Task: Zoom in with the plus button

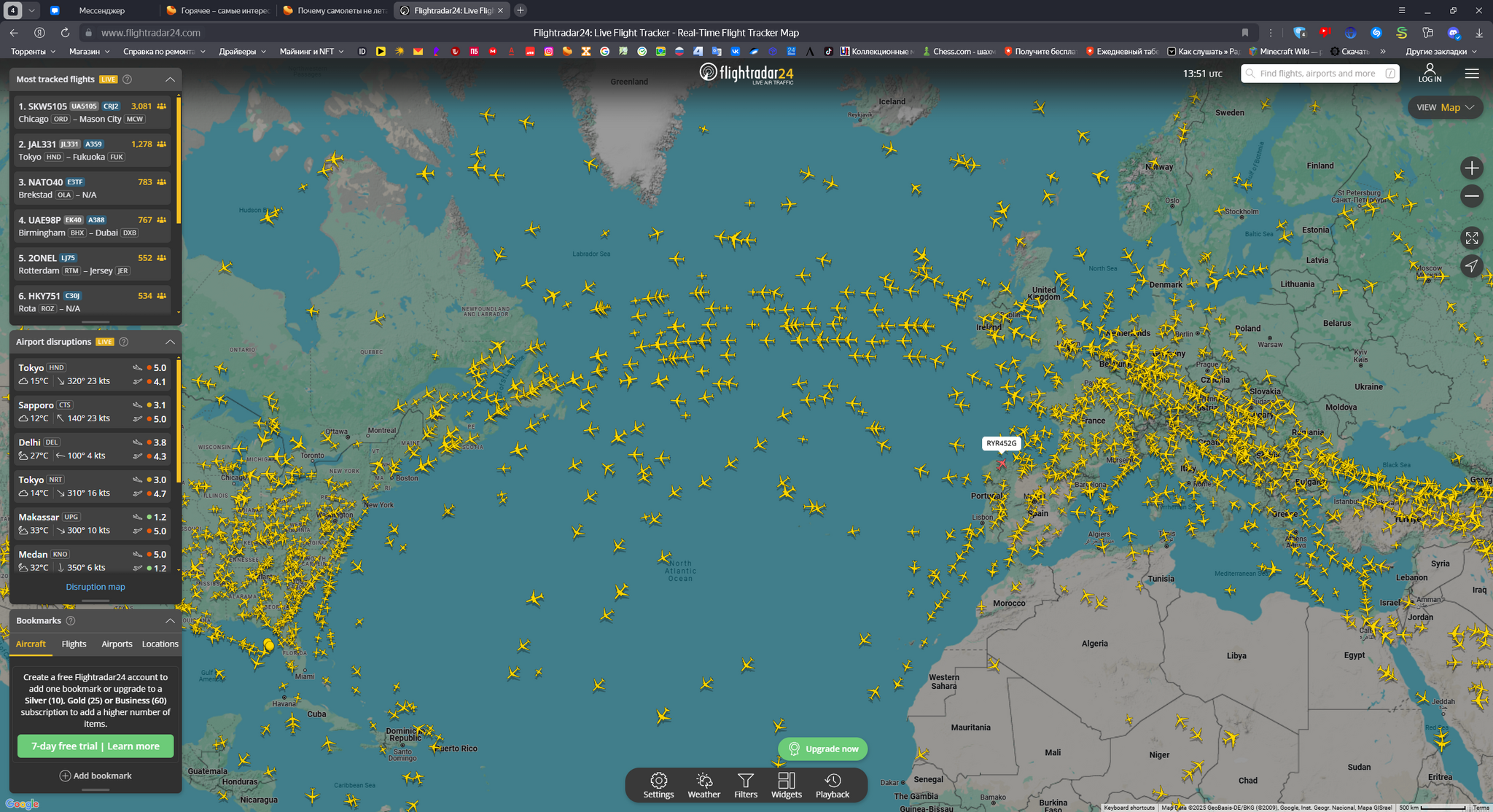Action: click(x=1471, y=168)
